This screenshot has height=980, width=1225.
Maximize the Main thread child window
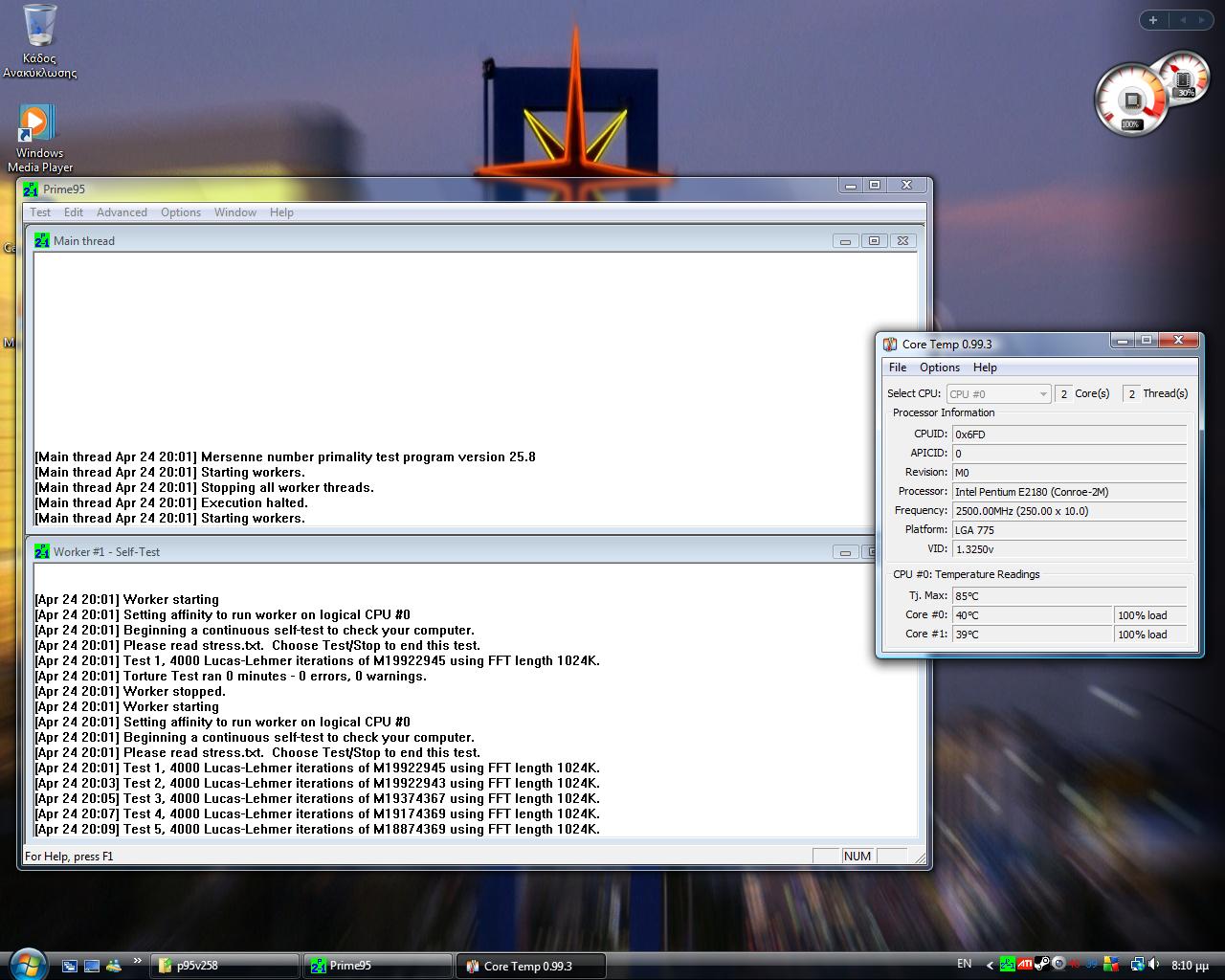874,241
